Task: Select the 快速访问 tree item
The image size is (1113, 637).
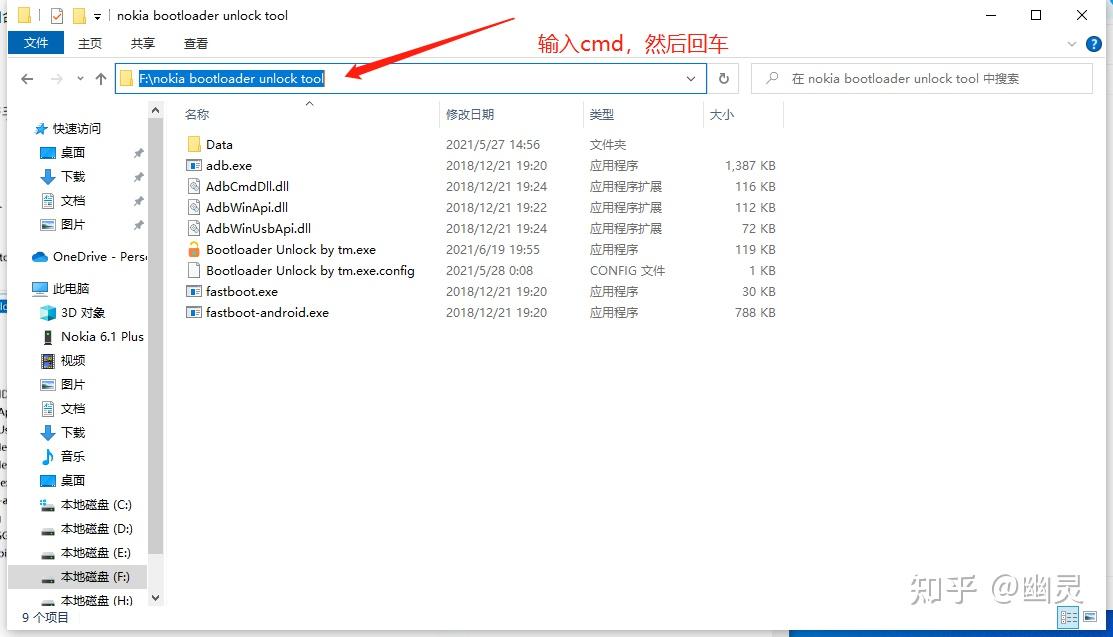Action: click(77, 129)
